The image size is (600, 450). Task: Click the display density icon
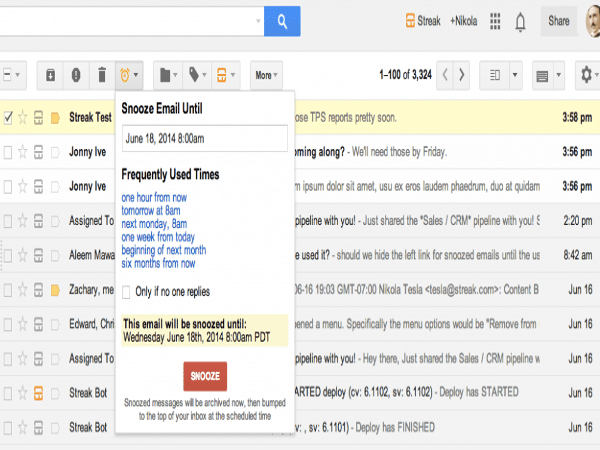[x=542, y=76]
